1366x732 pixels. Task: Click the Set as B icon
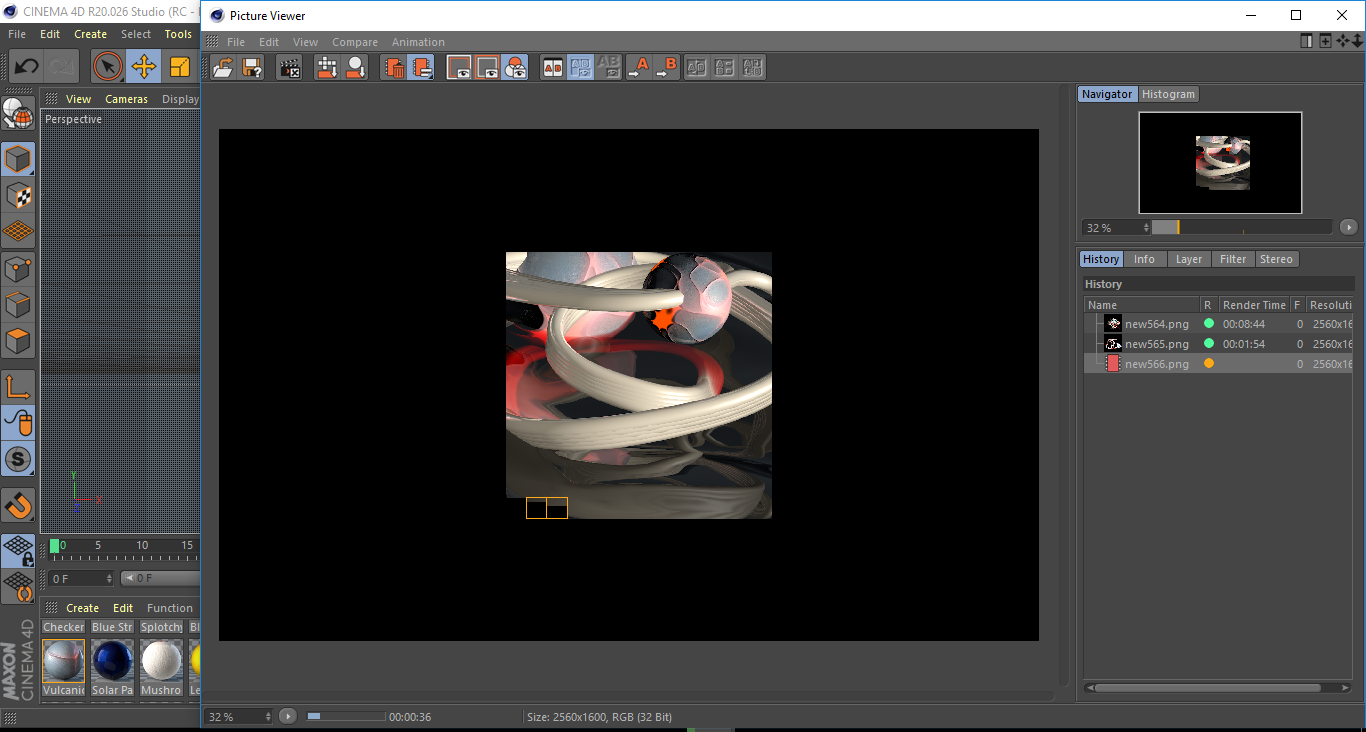666,68
